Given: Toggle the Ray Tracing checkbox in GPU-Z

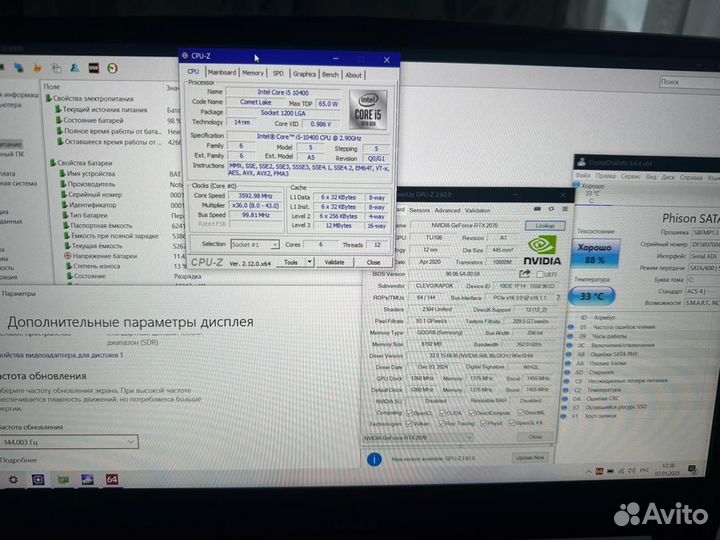Looking at the screenshot, I should coord(441,423).
